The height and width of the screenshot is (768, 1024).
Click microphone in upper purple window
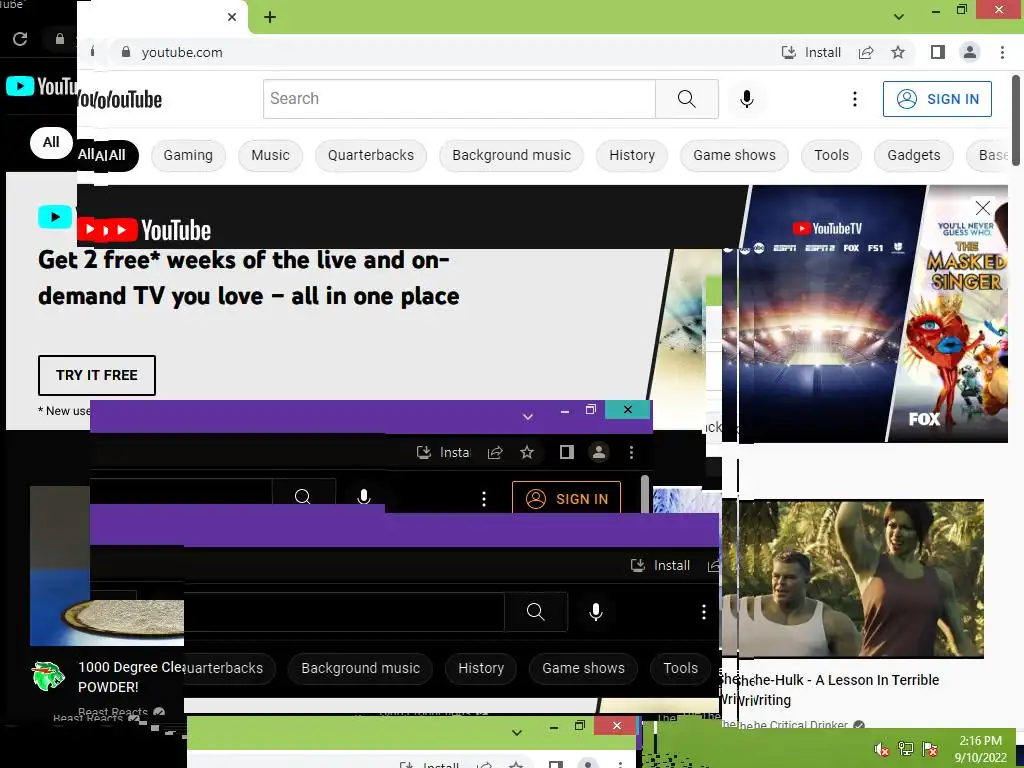pos(364,497)
